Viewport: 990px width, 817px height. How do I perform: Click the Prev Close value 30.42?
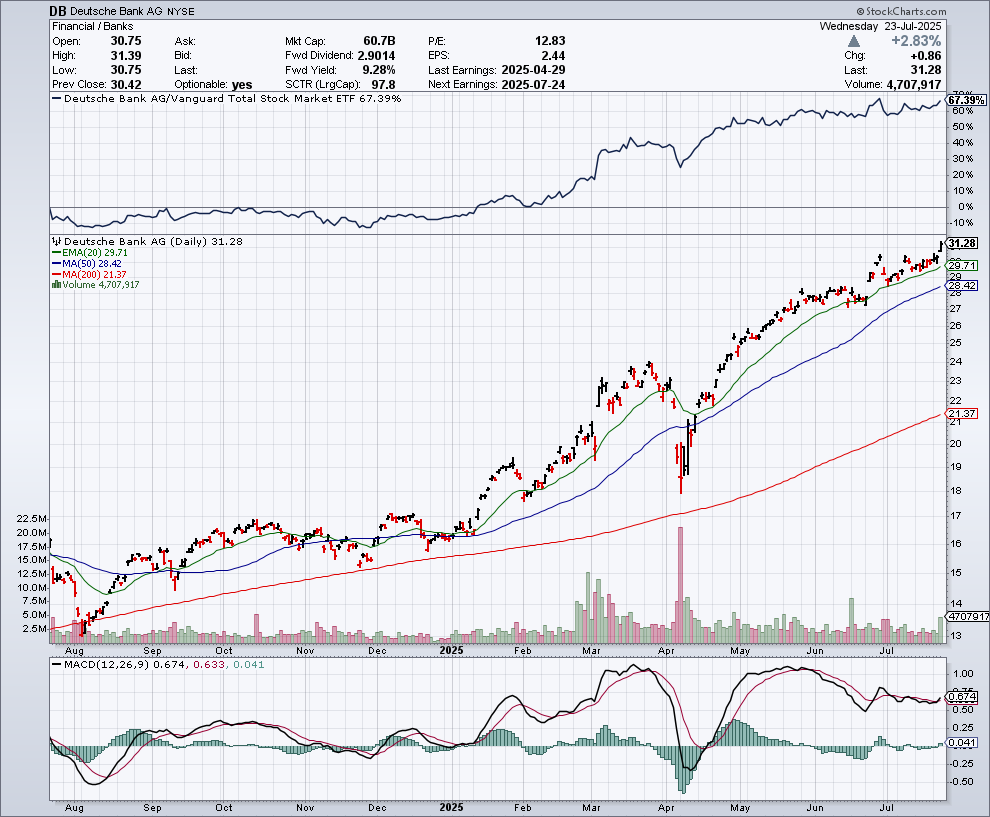(126, 84)
